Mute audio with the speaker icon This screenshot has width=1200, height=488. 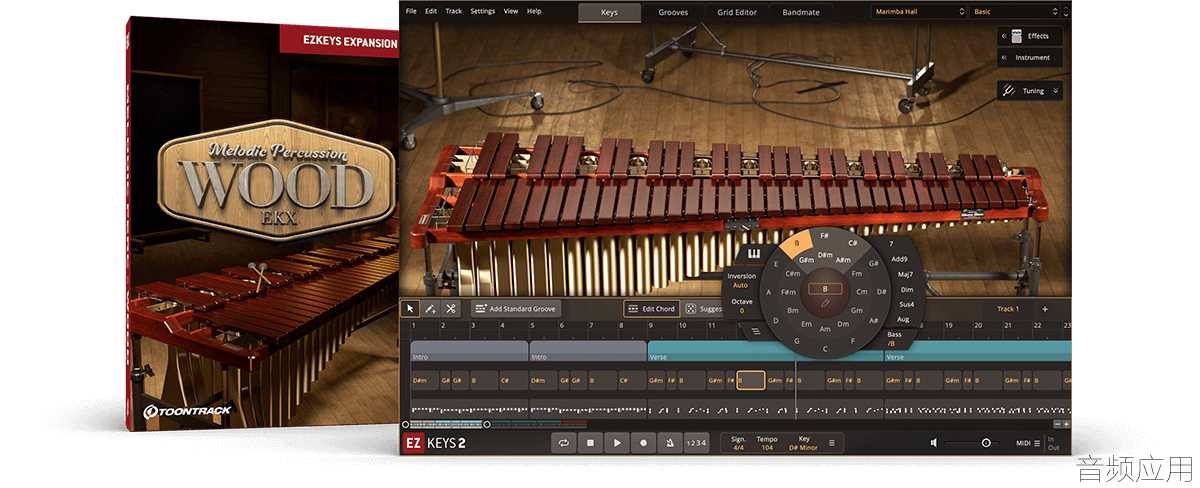[934, 442]
